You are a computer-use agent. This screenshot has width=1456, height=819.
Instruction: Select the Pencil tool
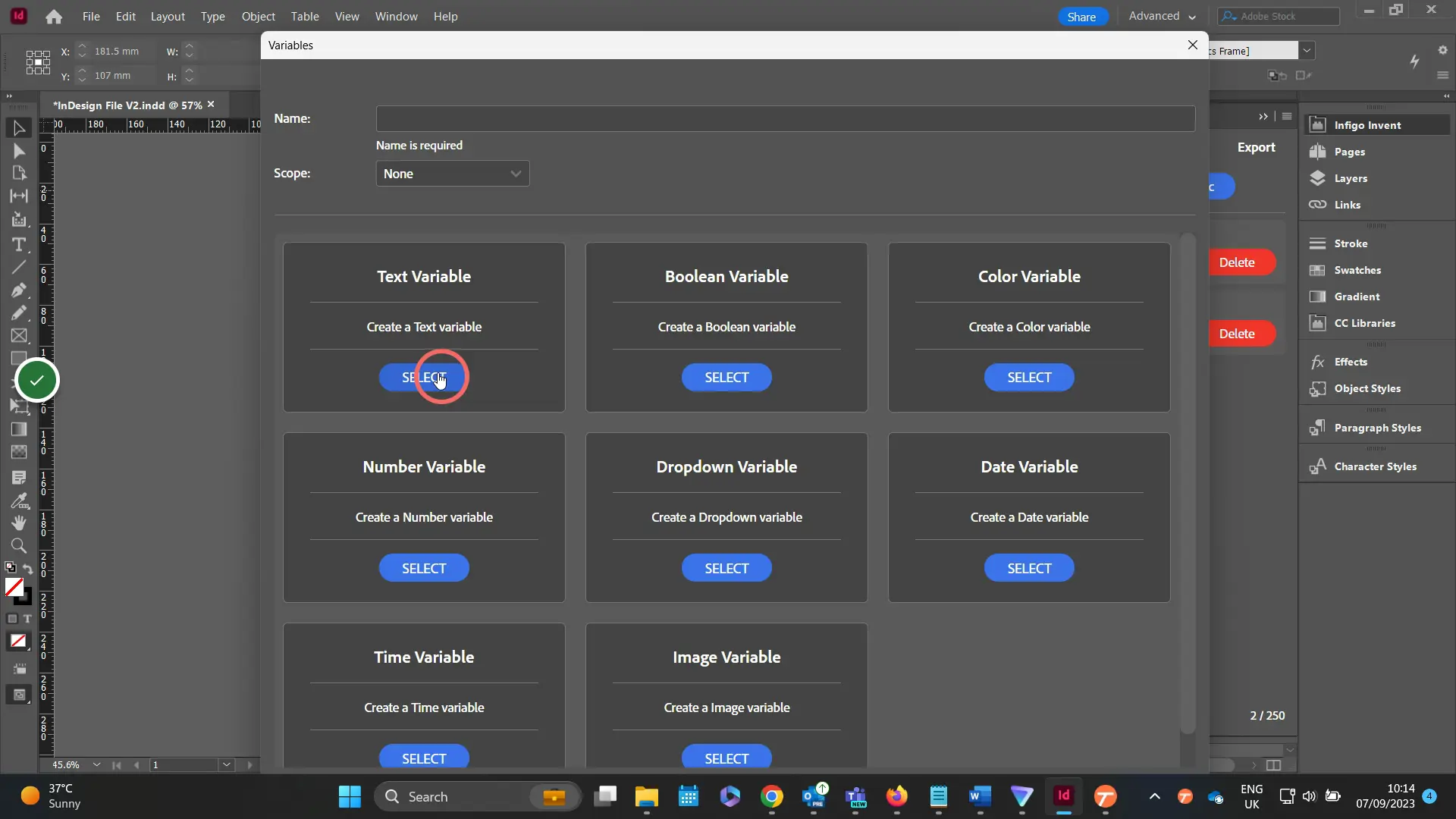coord(19,312)
